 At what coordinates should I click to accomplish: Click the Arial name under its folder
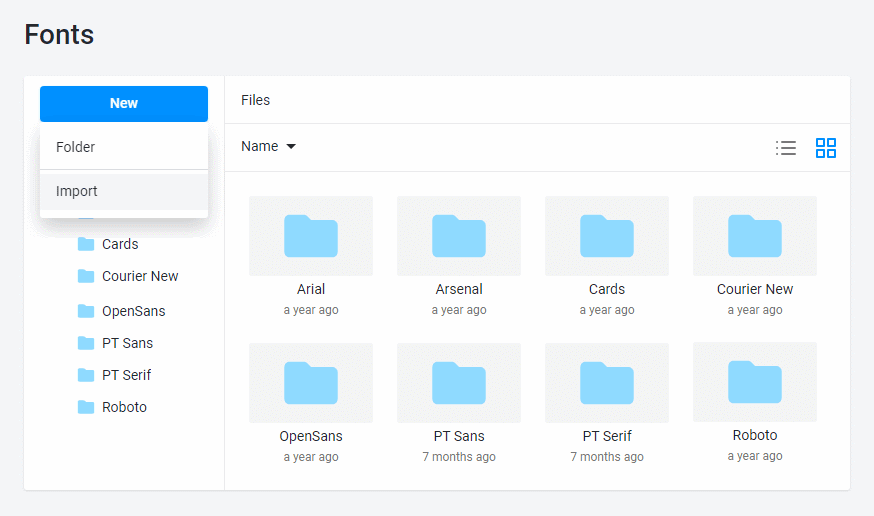(311, 289)
